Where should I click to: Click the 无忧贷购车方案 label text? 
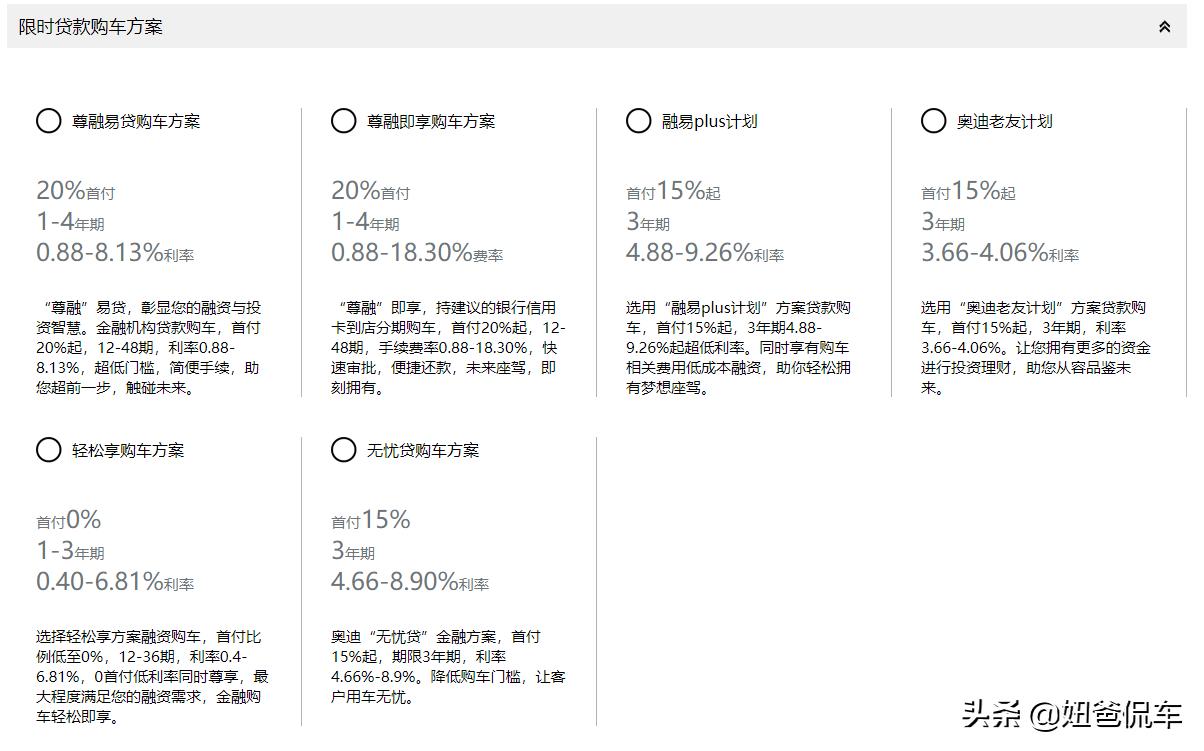coord(423,450)
